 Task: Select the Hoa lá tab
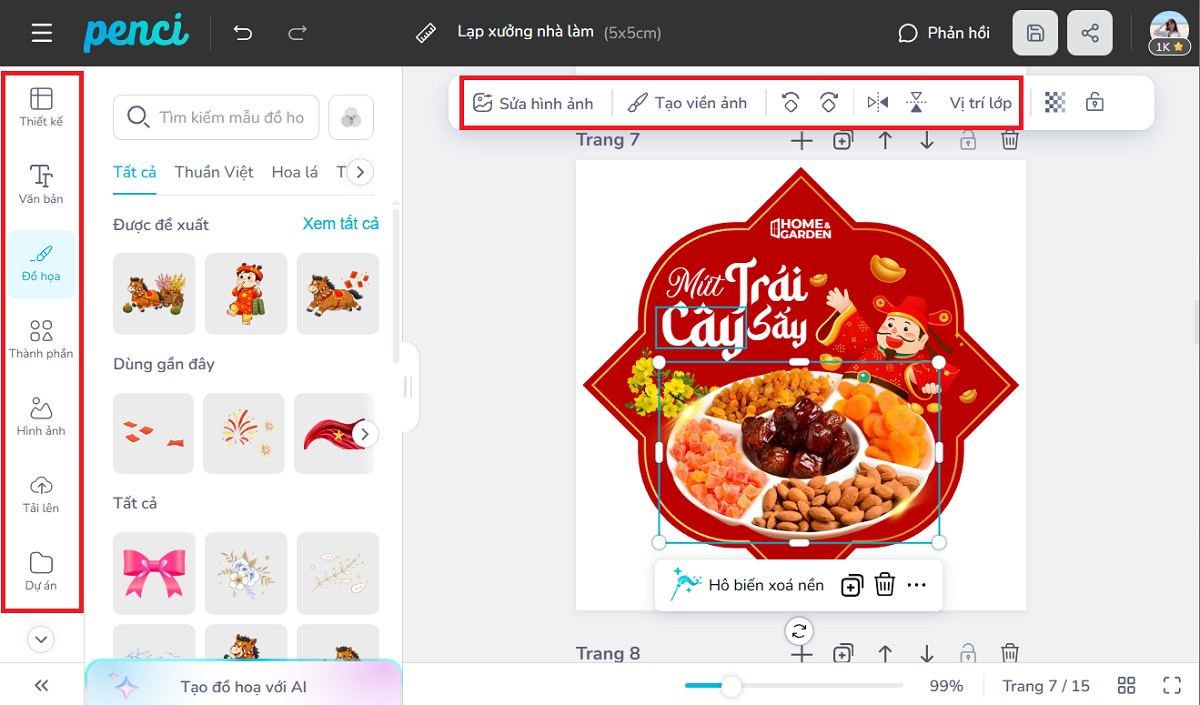[x=294, y=172]
